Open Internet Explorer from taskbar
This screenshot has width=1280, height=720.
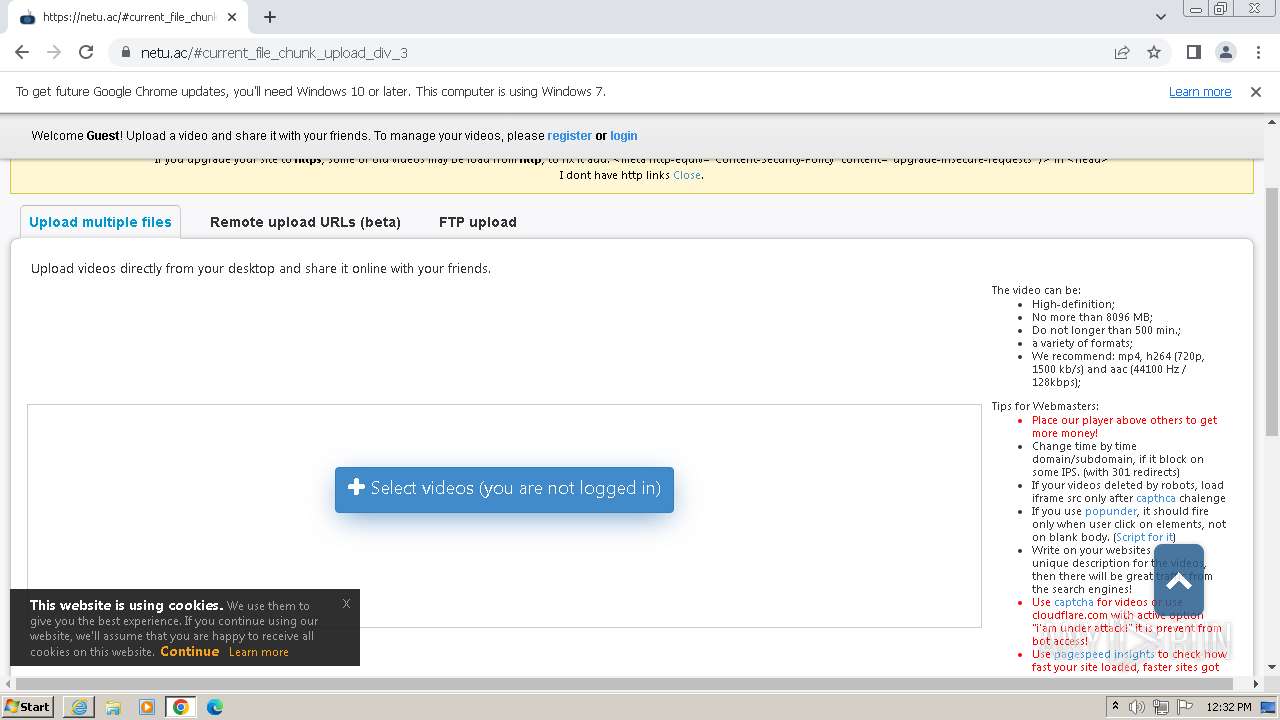pos(79,707)
